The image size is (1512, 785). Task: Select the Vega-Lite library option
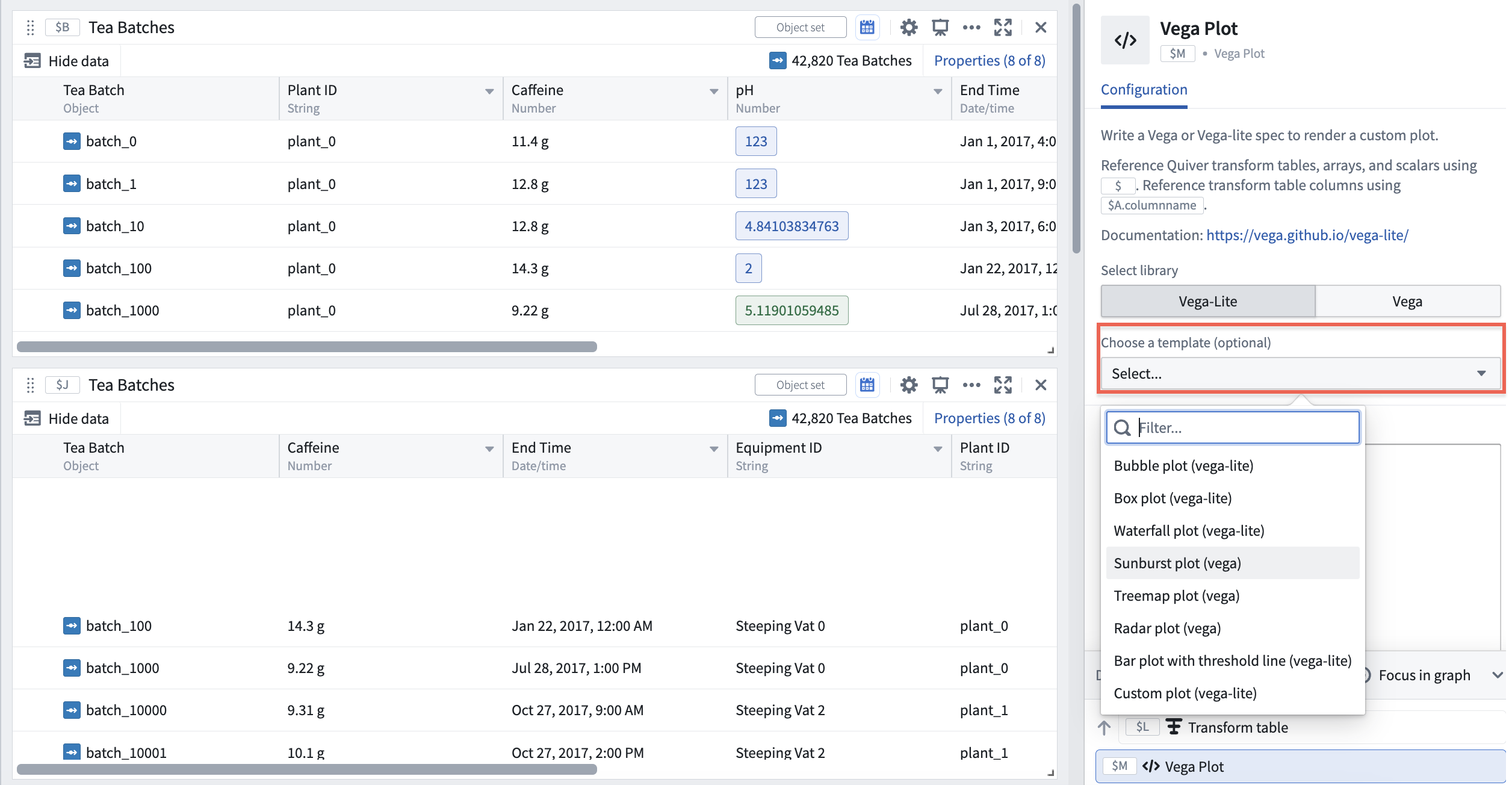1207,302
